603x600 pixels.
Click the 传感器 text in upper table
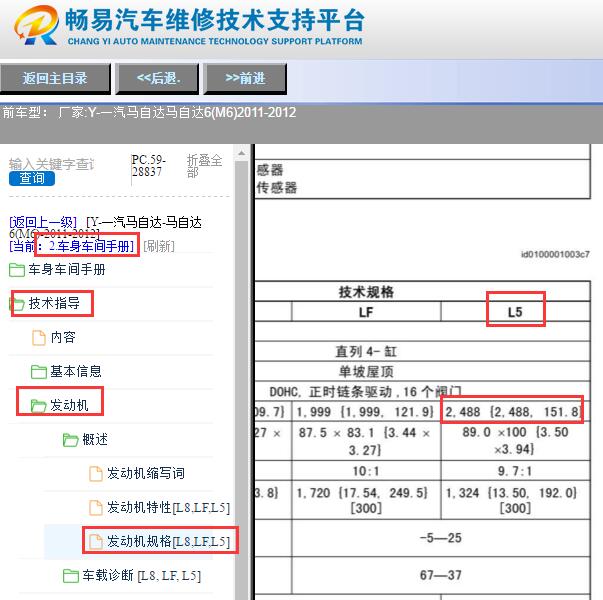pyautogui.click(x=277, y=188)
